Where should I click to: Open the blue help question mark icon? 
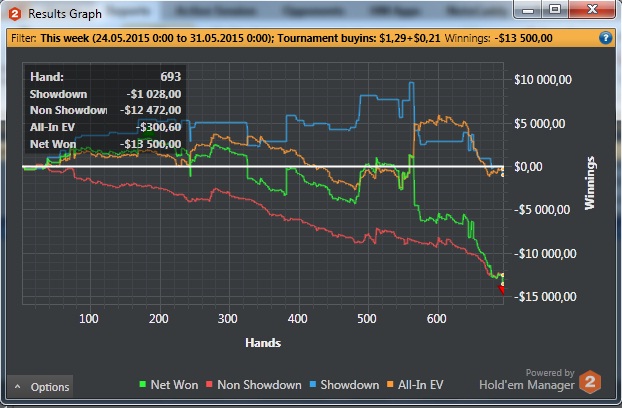click(605, 38)
